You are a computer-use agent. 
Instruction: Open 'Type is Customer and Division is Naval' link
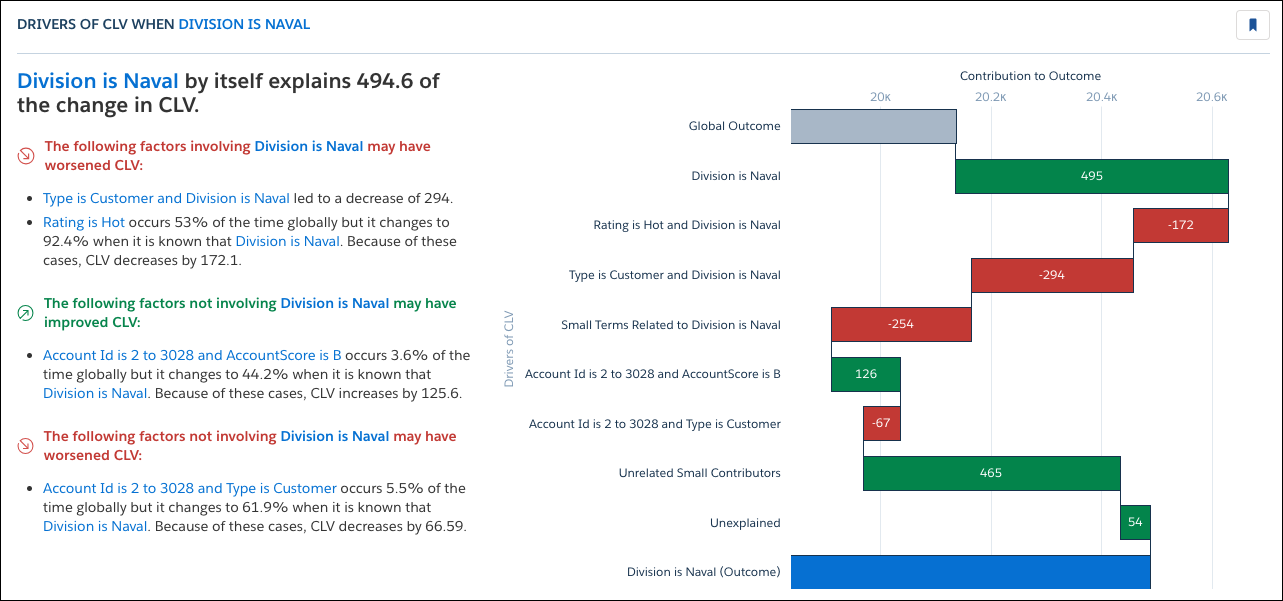coord(166,198)
